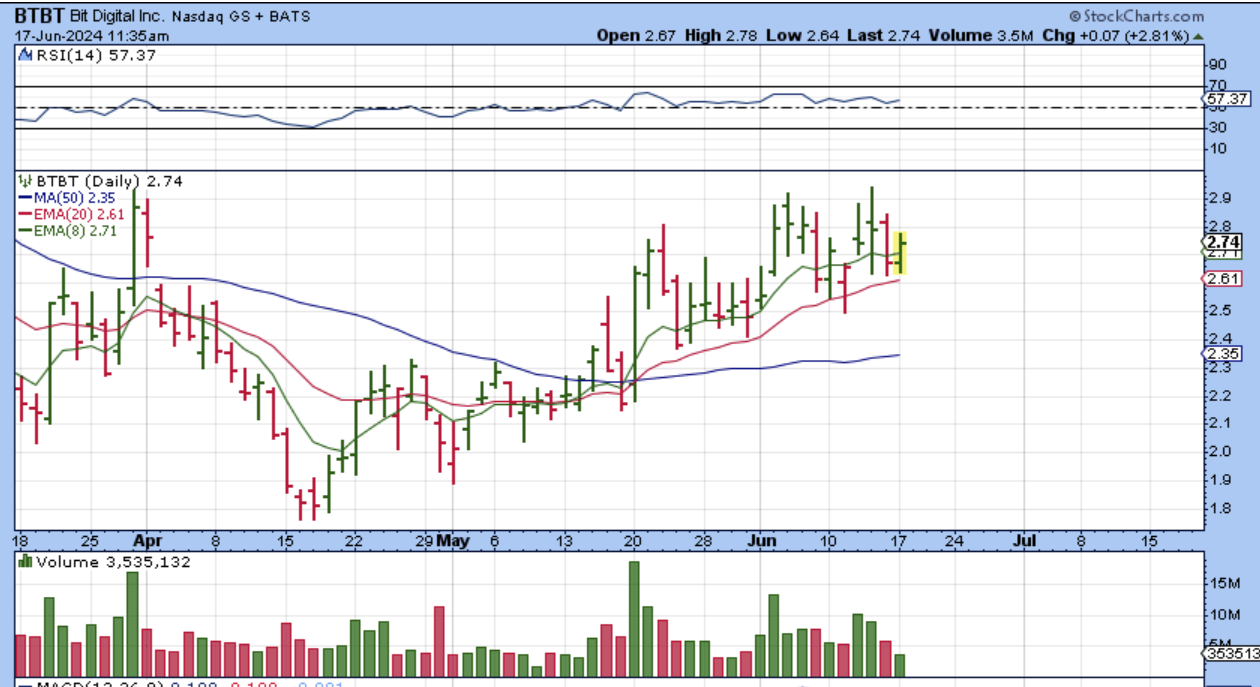1260x687 pixels.
Task: Click the 'BTBT (Daily) 2.74' legend label
Action: click(109, 181)
